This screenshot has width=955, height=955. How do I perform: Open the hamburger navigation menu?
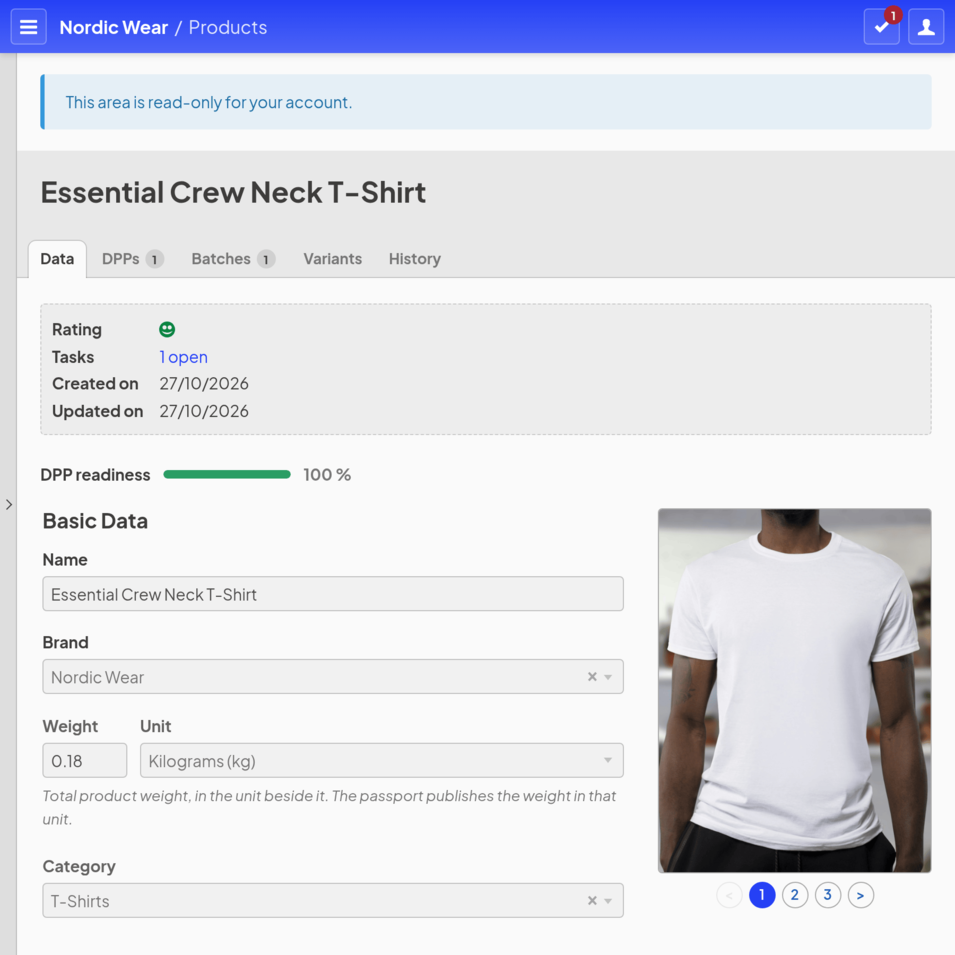tap(29, 27)
